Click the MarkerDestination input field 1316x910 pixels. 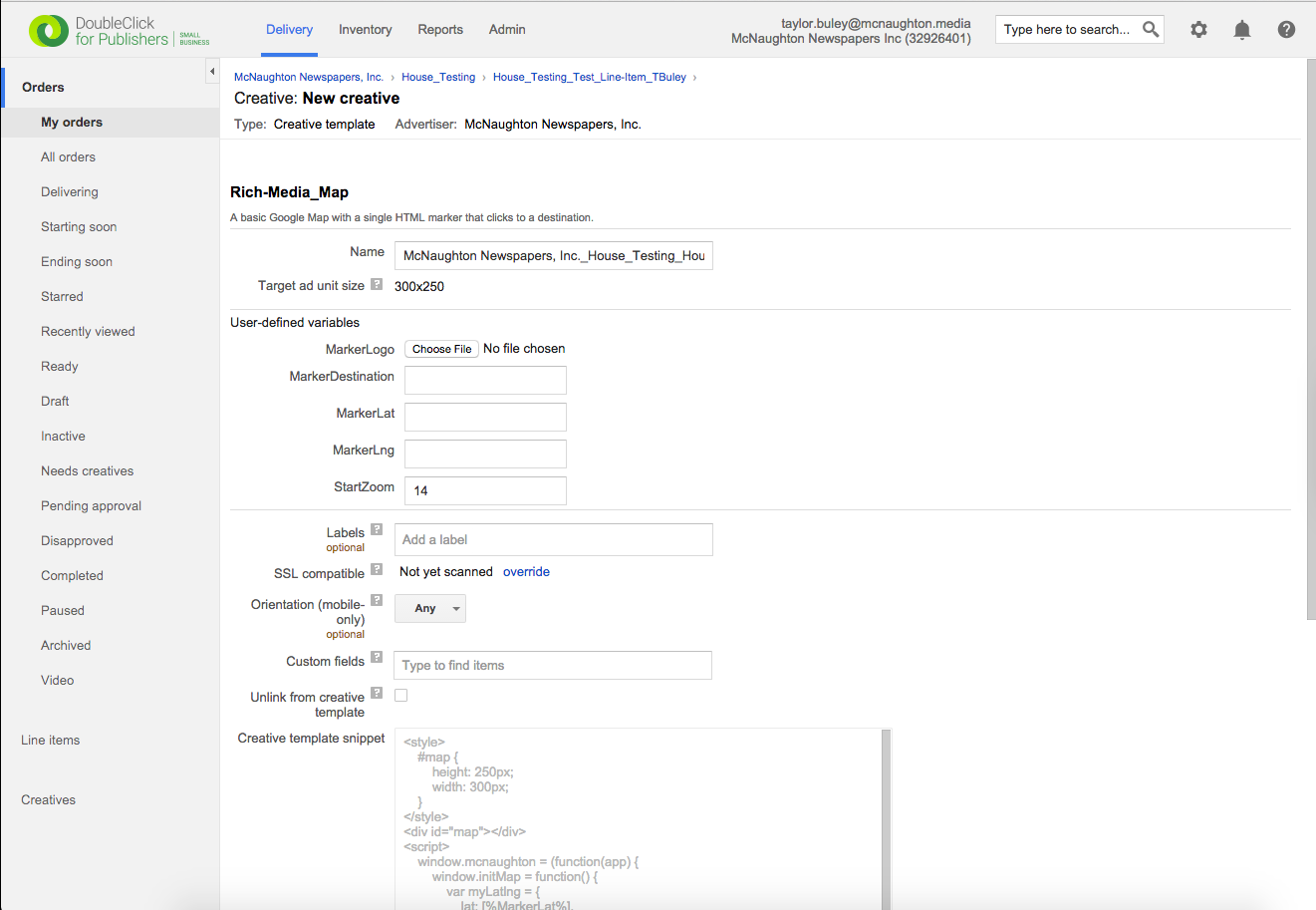[x=485, y=380]
